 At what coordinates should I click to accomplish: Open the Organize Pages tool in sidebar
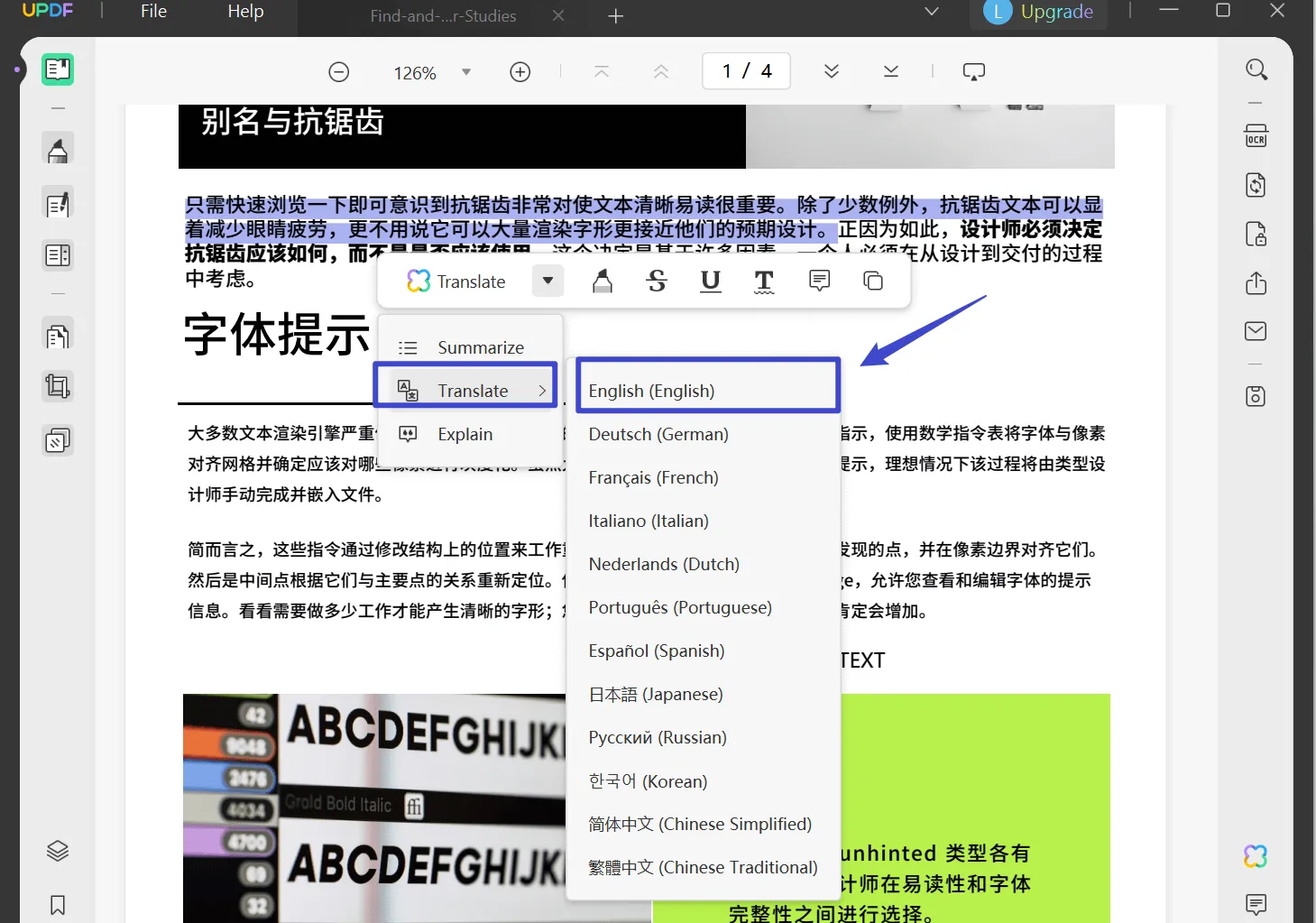[58, 337]
